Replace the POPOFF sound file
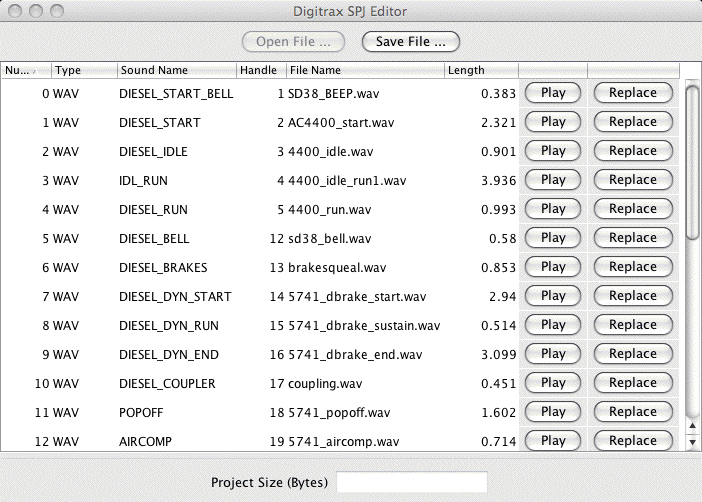This screenshot has width=702, height=502. (x=632, y=412)
